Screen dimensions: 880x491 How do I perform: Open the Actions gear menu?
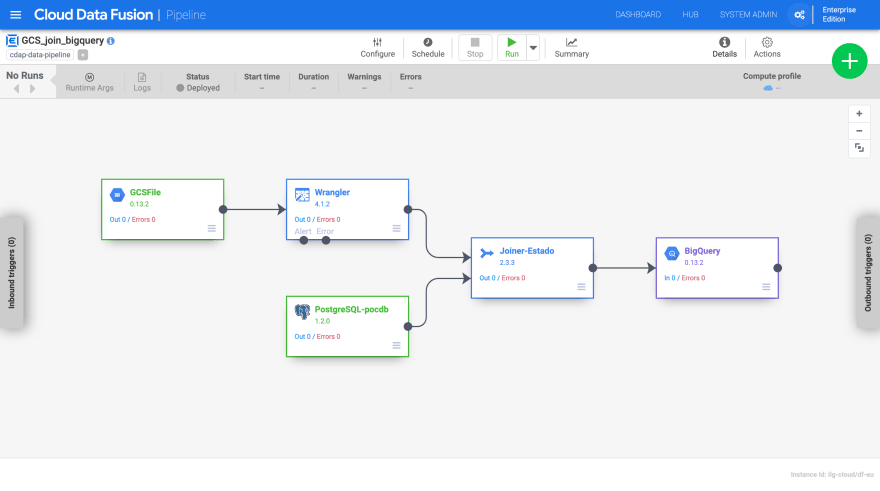click(767, 48)
